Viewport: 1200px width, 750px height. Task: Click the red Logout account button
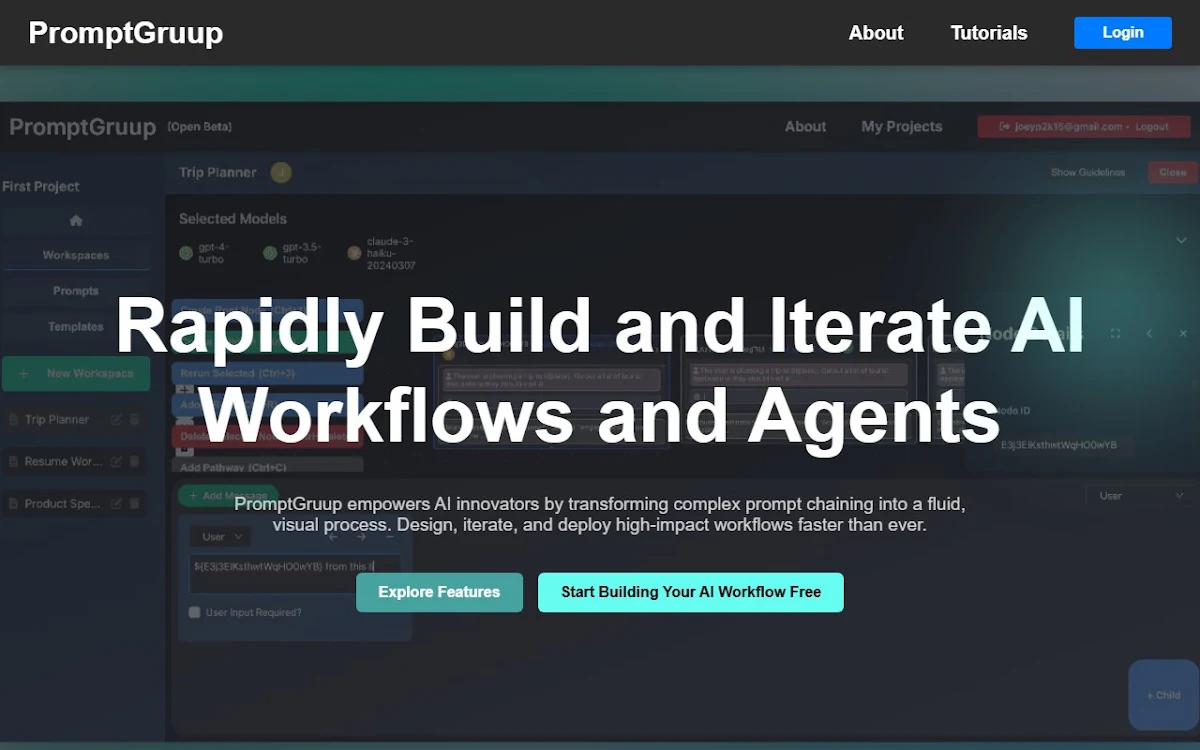[x=1083, y=127]
